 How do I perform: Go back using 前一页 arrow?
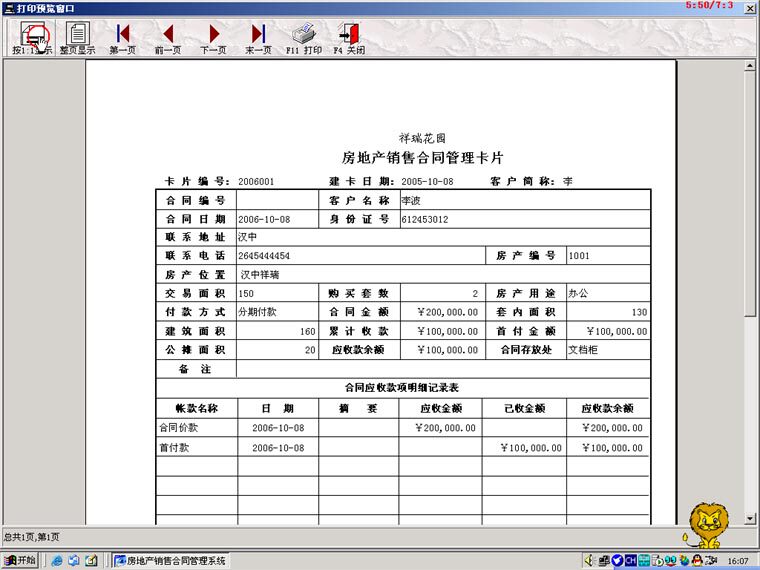click(168, 38)
